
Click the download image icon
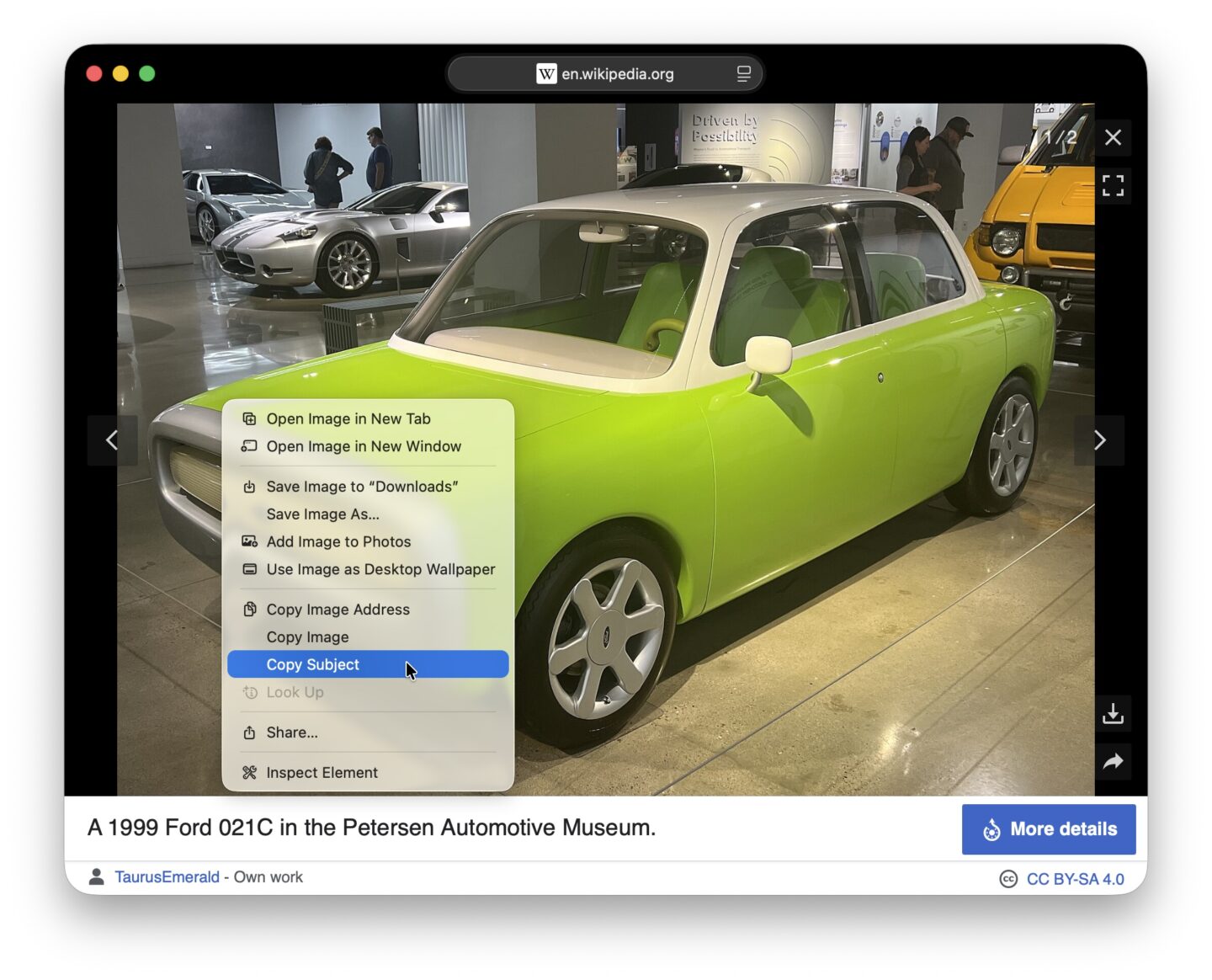pos(1113,714)
